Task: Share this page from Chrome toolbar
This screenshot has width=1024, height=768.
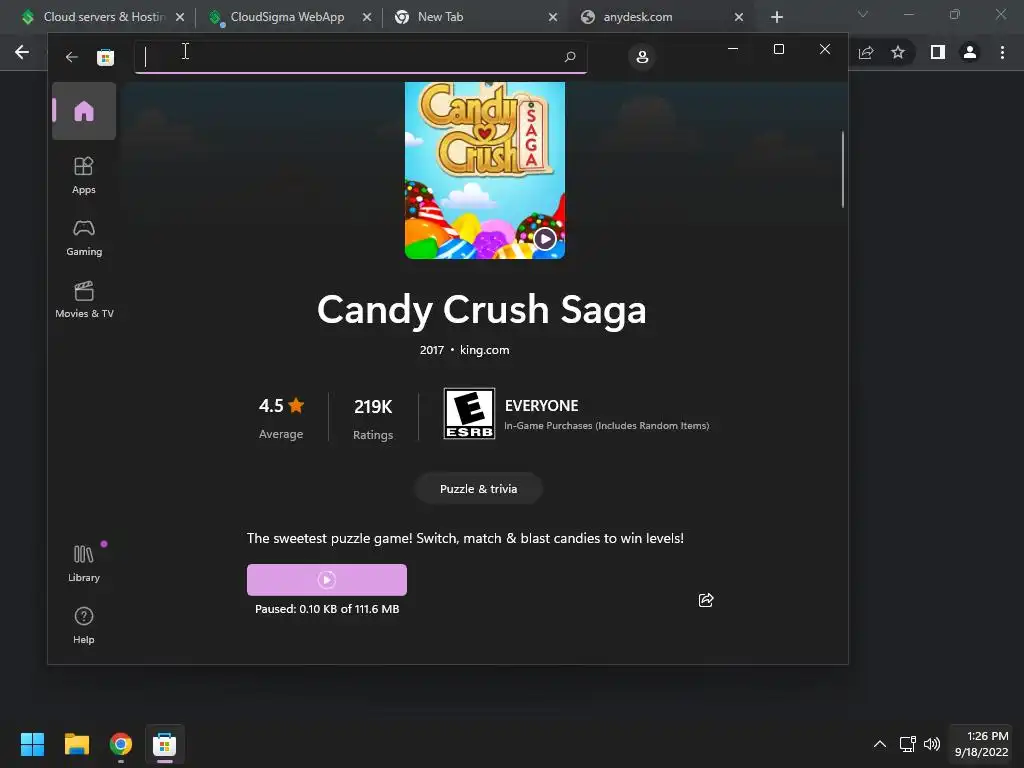Action: click(866, 53)
